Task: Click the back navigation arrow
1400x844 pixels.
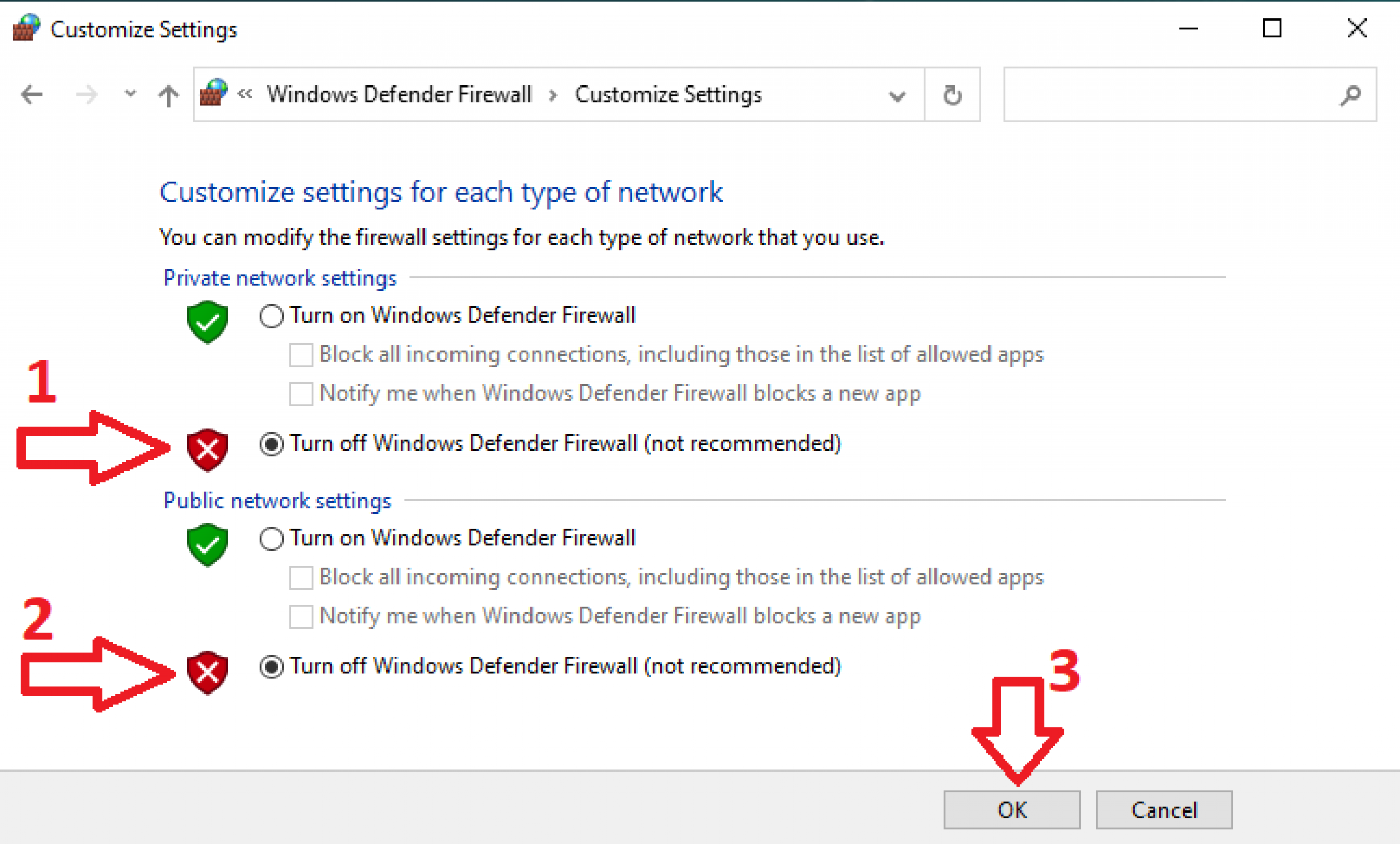Action: pos(31,95)
